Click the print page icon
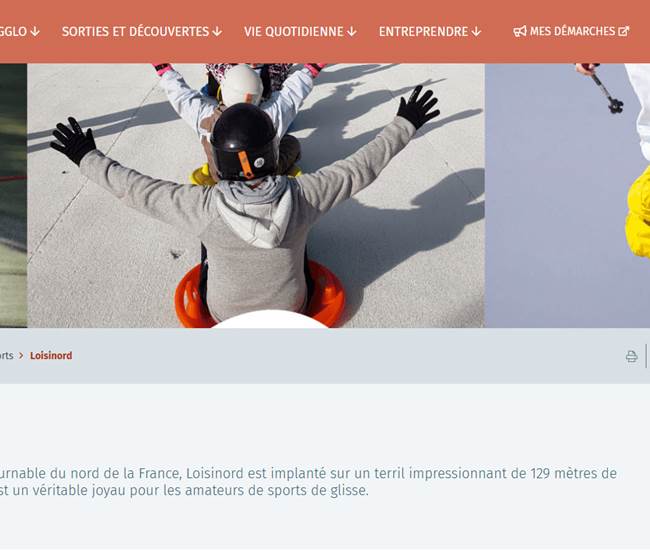Image resolution: width=650 pixels, height=550 pixels. click(631, 356)
